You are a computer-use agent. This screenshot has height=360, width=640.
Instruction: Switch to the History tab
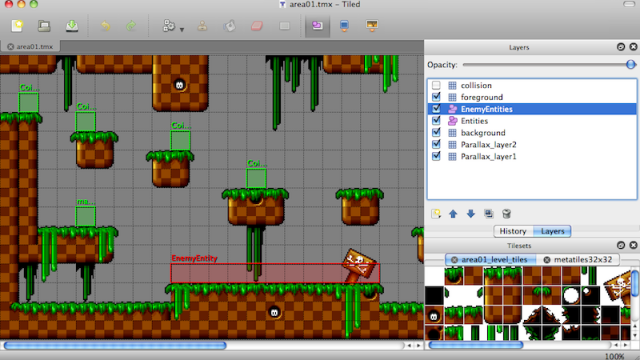tap(513, 231)
